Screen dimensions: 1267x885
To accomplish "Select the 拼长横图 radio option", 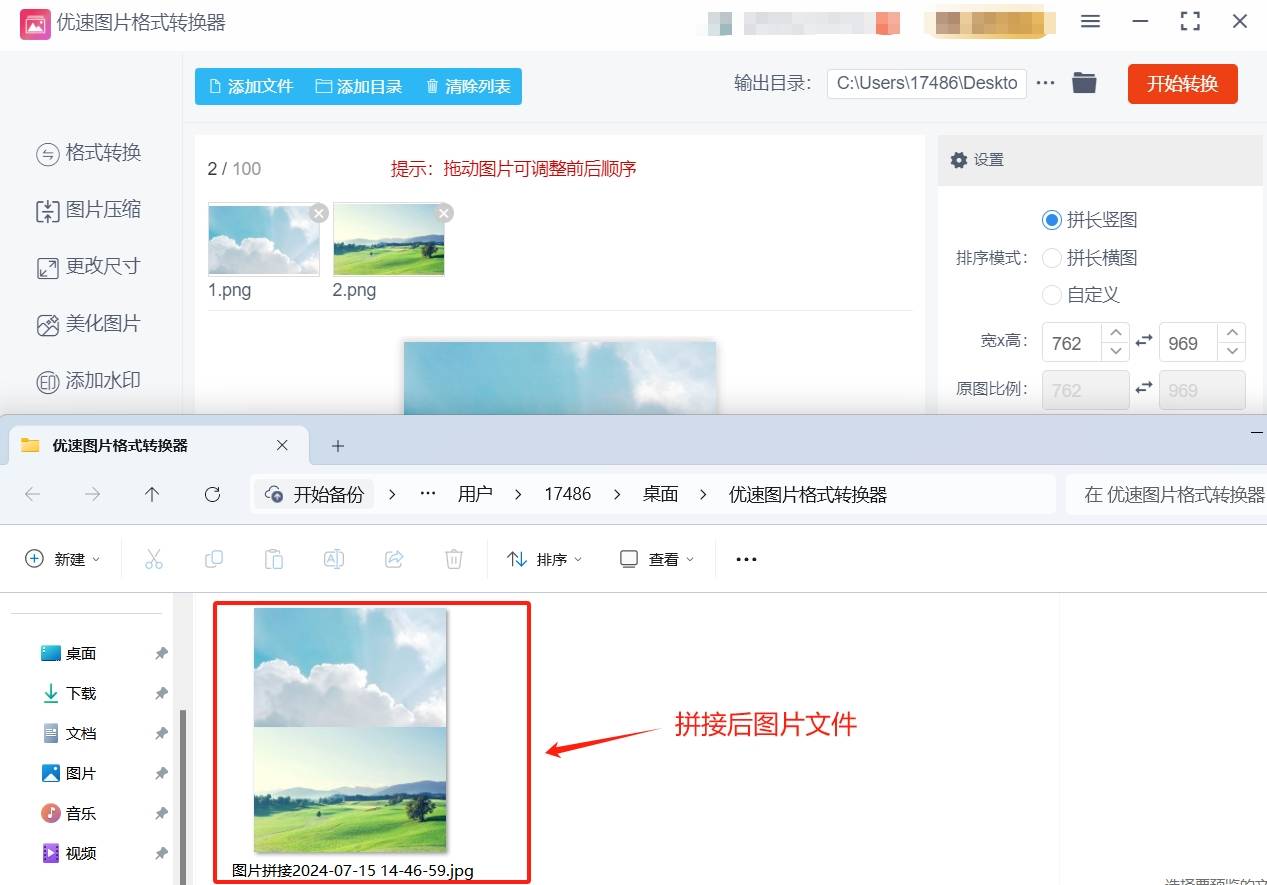I will pos(1052,258).
